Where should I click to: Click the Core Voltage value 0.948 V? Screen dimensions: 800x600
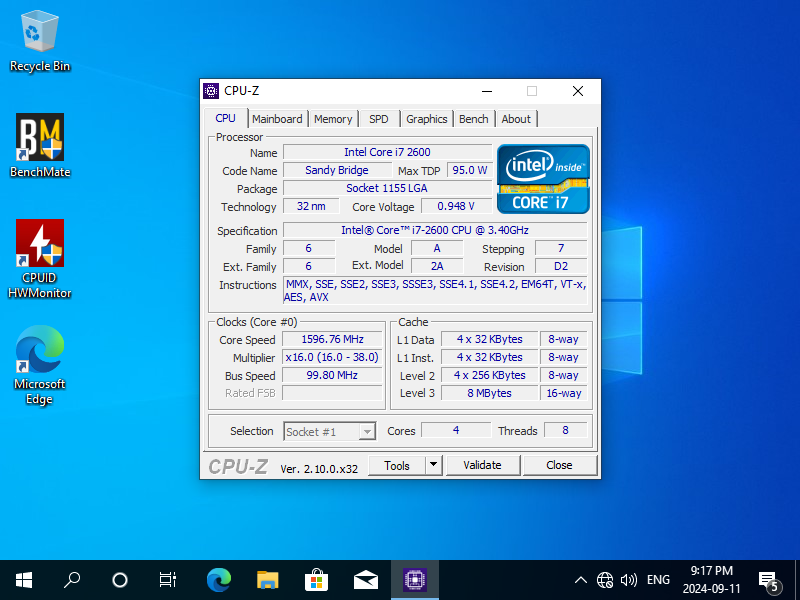pos(456,206)
